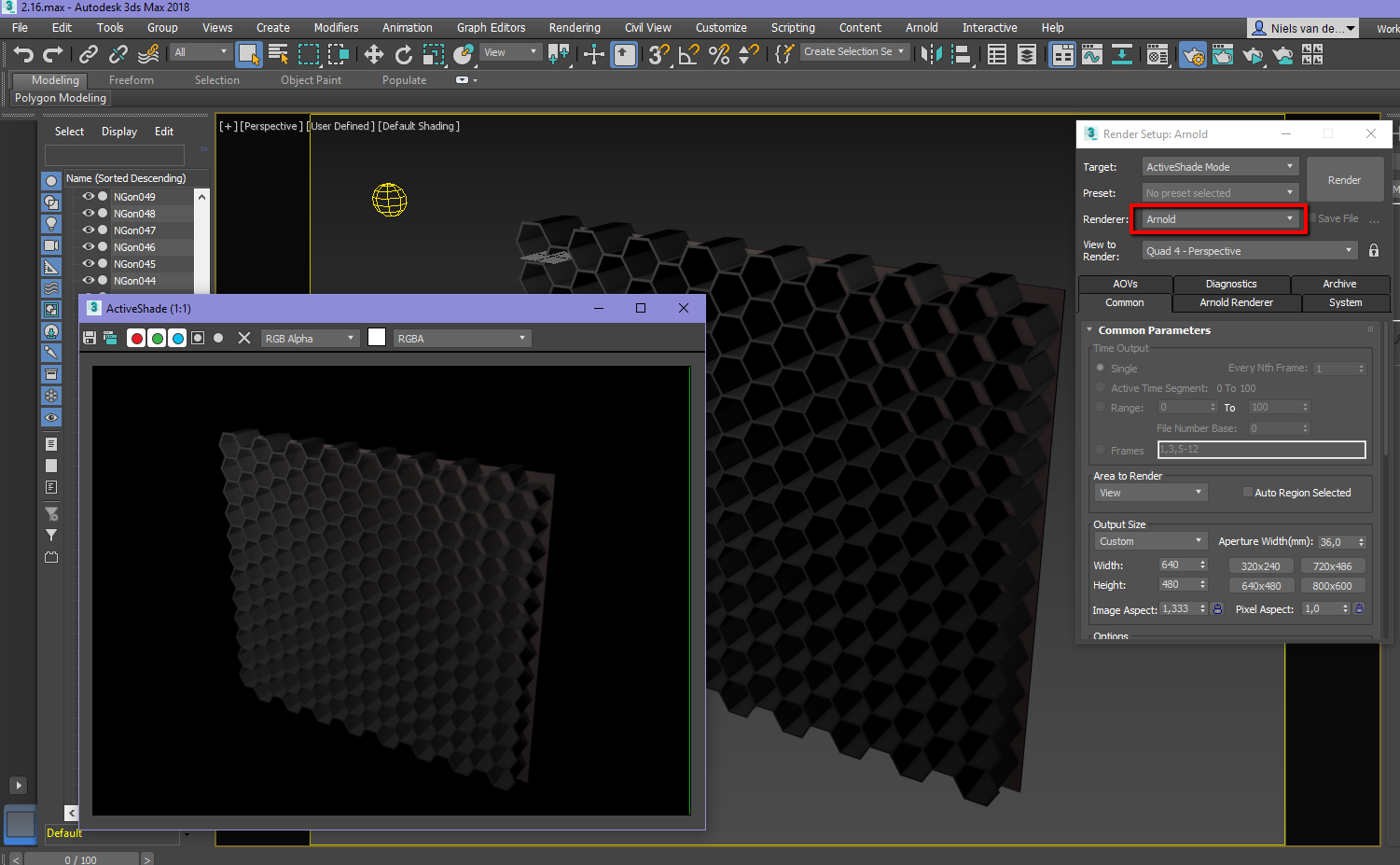The width and height of the screenshot is (1400, 865).
Task: Click the Width input field showing 640
Action: pos(1177,565)
